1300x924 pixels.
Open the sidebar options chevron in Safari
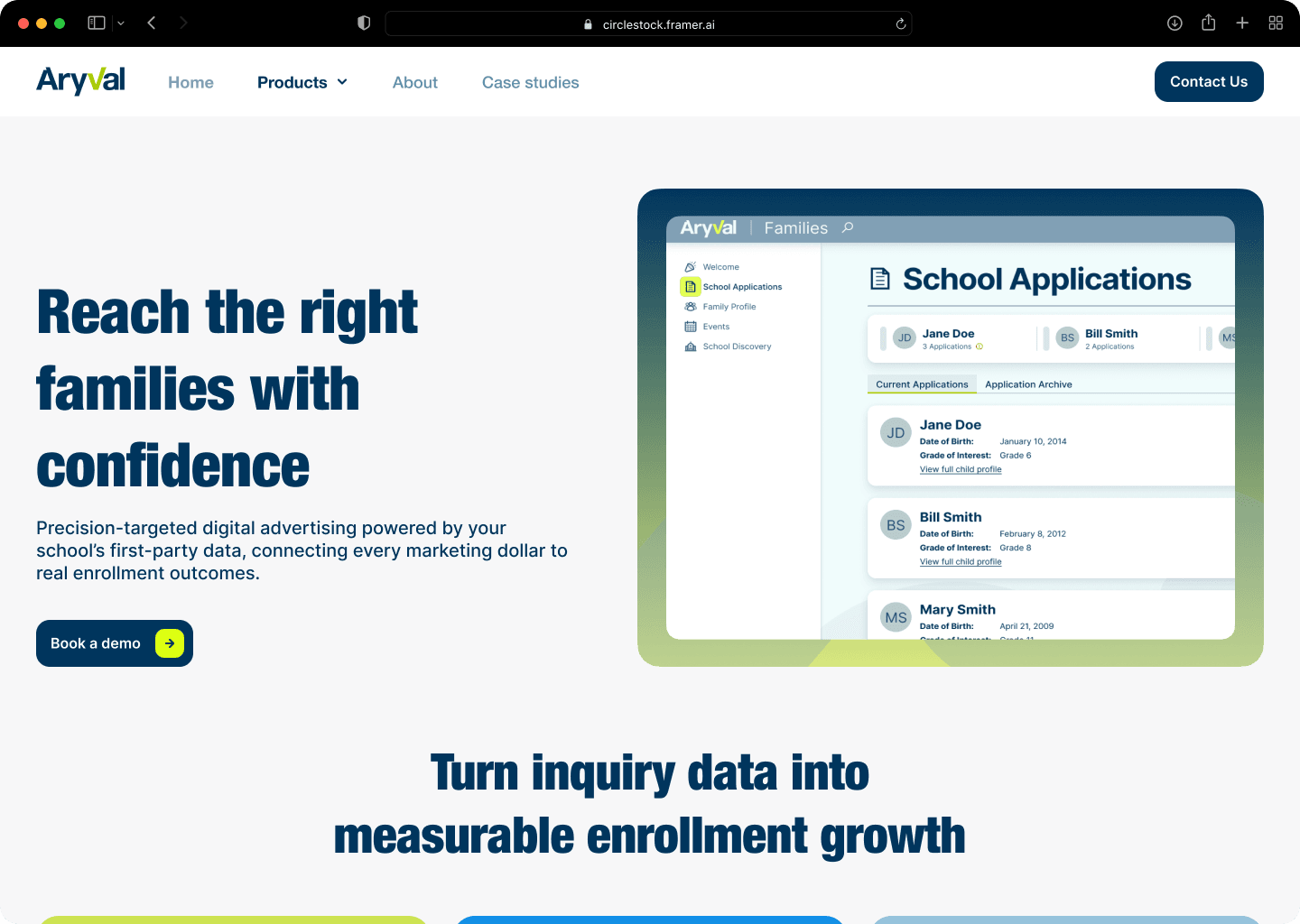tap(121, 23)
